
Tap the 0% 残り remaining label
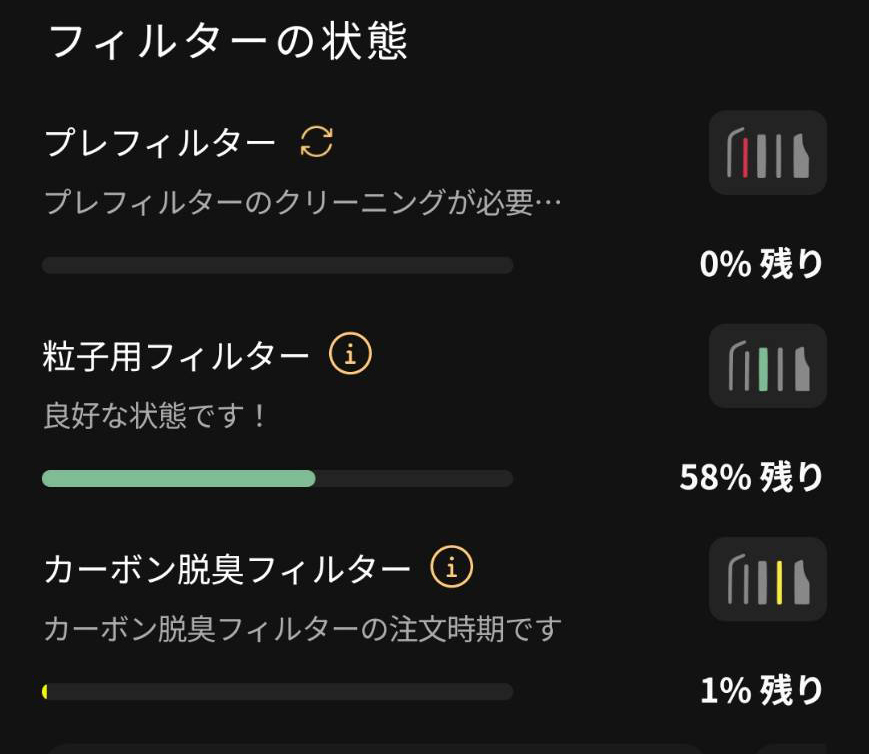click(761, 265)
